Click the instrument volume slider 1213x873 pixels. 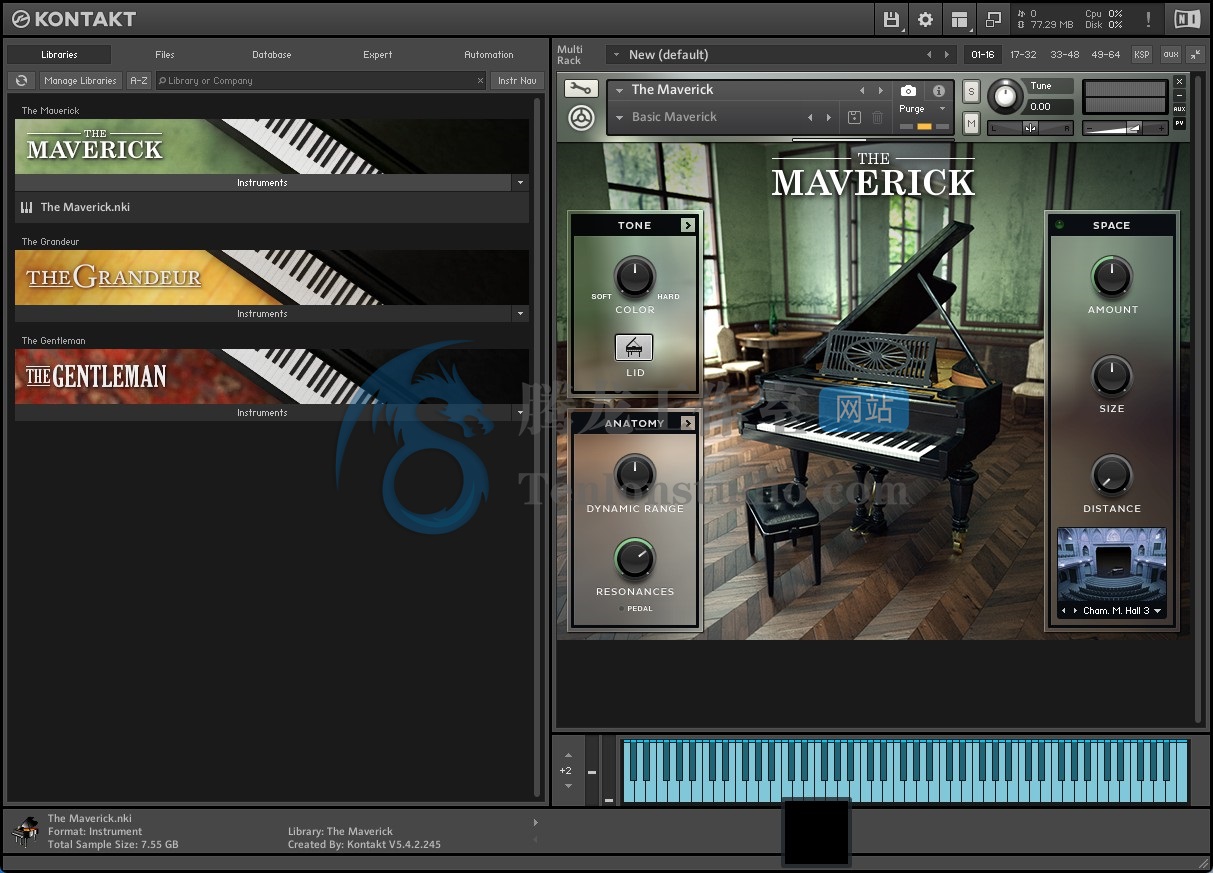(x=1125, y=128)
